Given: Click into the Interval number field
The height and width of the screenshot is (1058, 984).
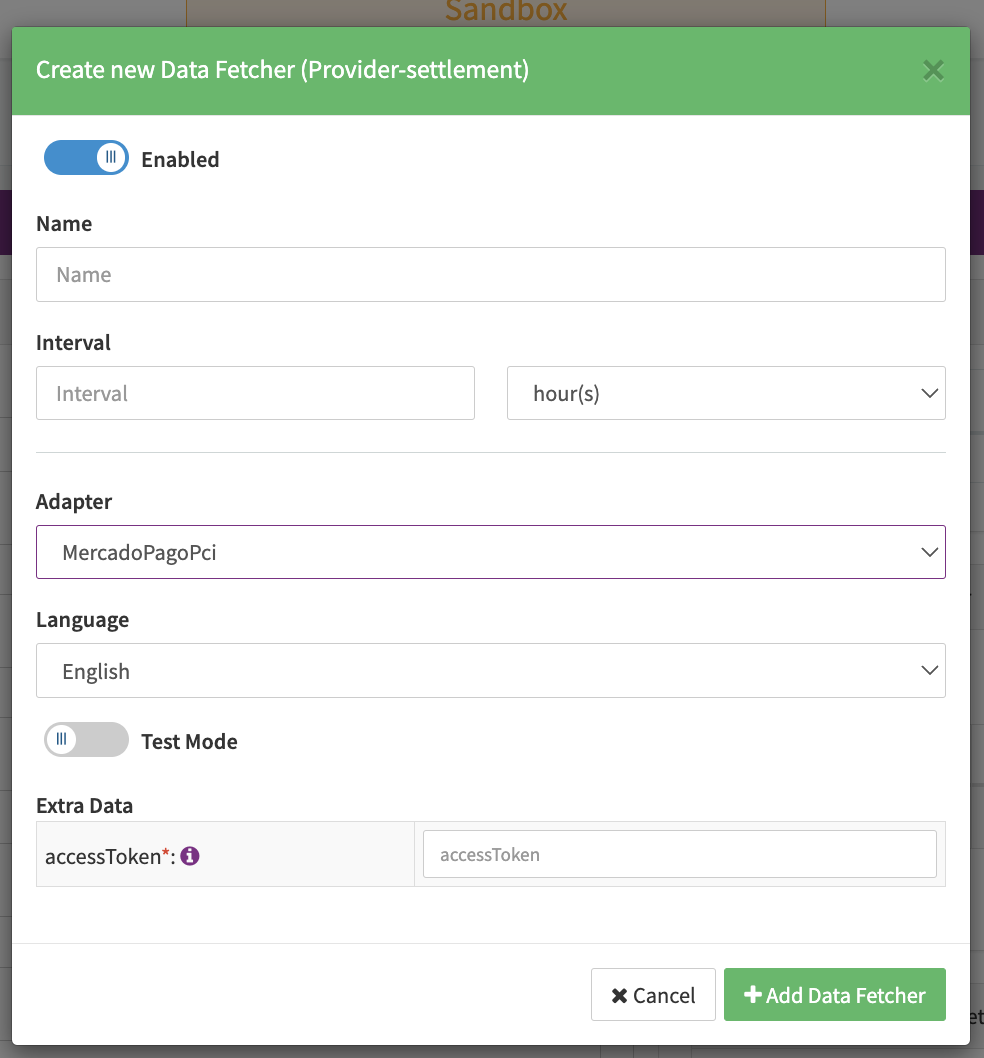Looking at the screenshot, I should click(x=255, y=393).
